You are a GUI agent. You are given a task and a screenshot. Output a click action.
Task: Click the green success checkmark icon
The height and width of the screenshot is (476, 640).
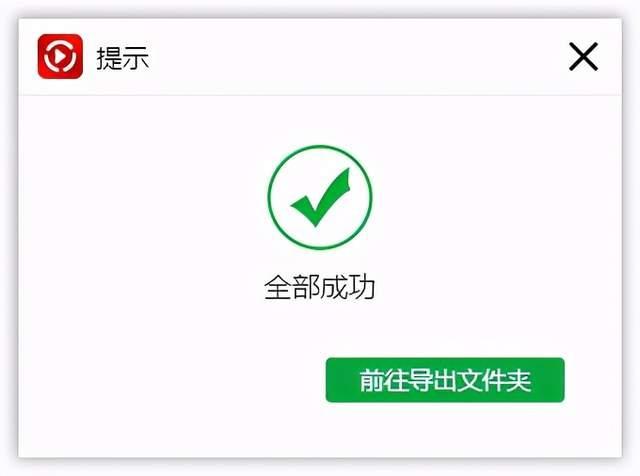[x=320, y=197]
